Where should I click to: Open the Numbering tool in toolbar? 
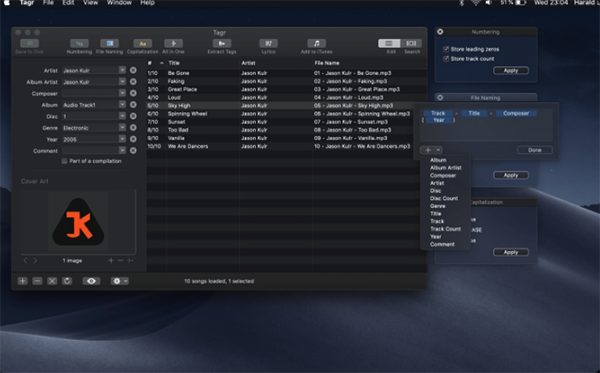coord(79,44)
